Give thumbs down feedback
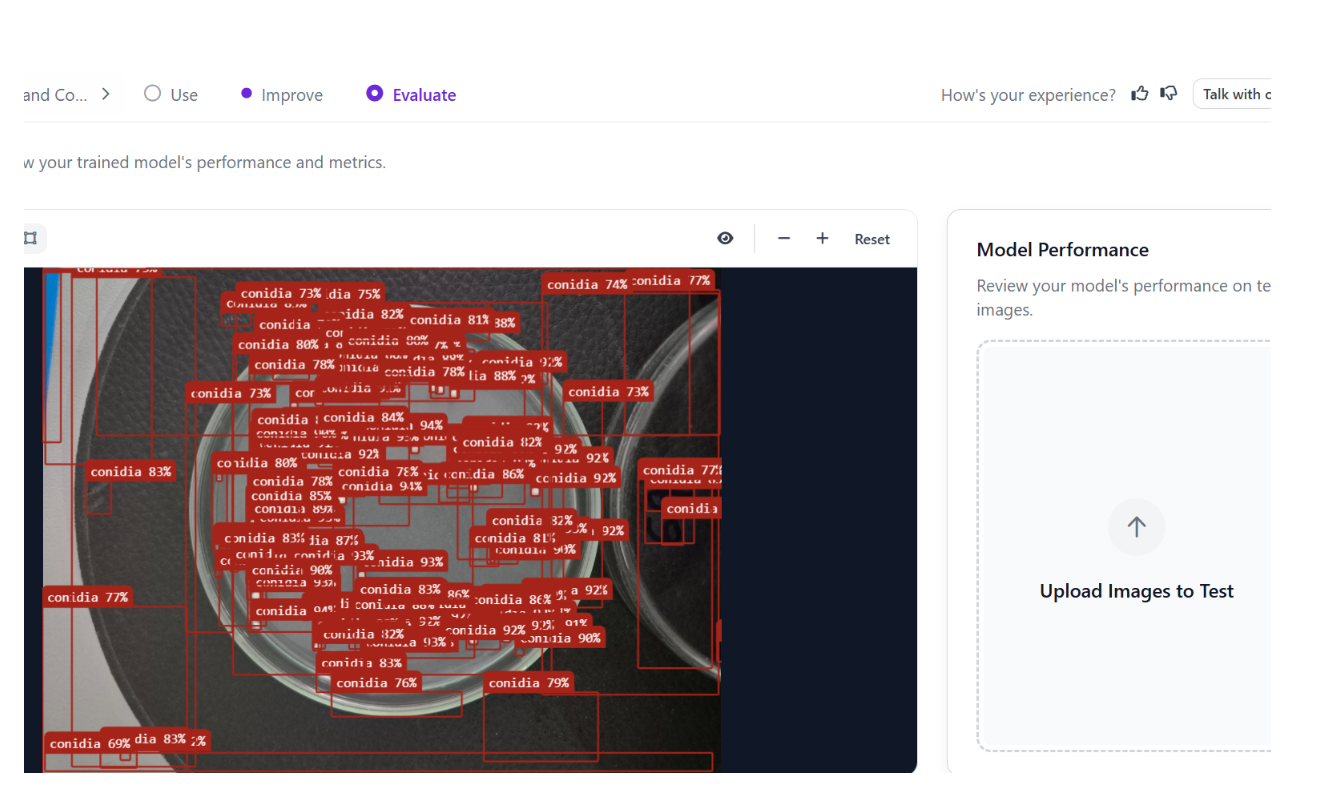Image resolution: width=1328 pixels, height=794 pixels. (x=1168, y=94)
